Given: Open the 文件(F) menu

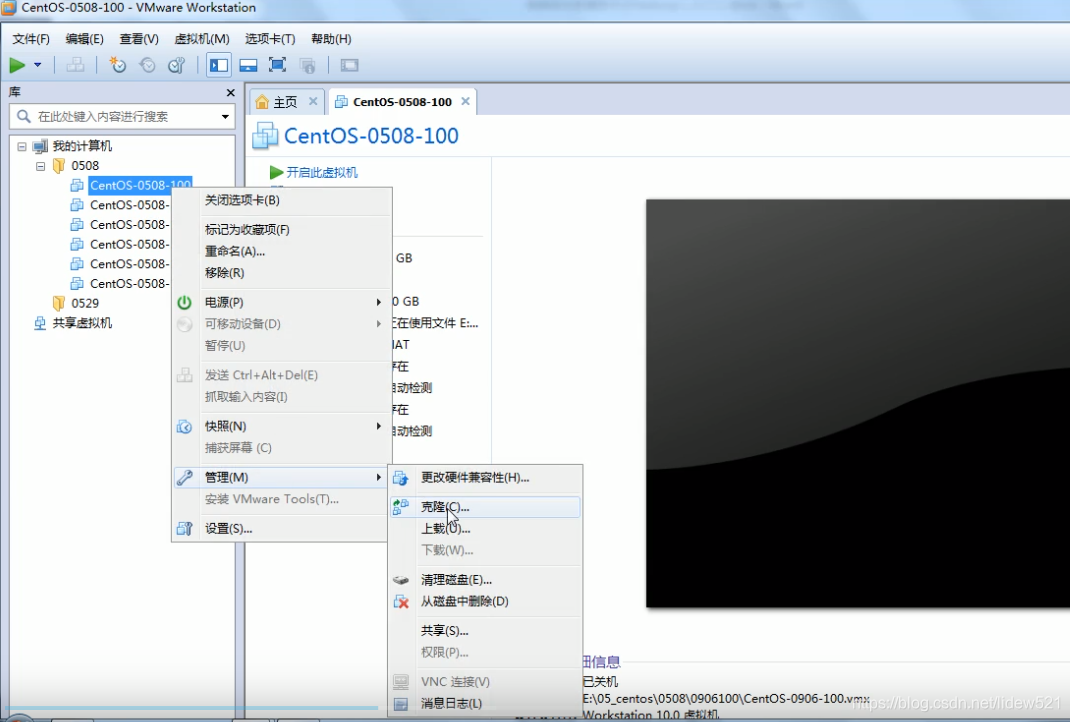Looking at the screenshot, I should tap(31, 39).
